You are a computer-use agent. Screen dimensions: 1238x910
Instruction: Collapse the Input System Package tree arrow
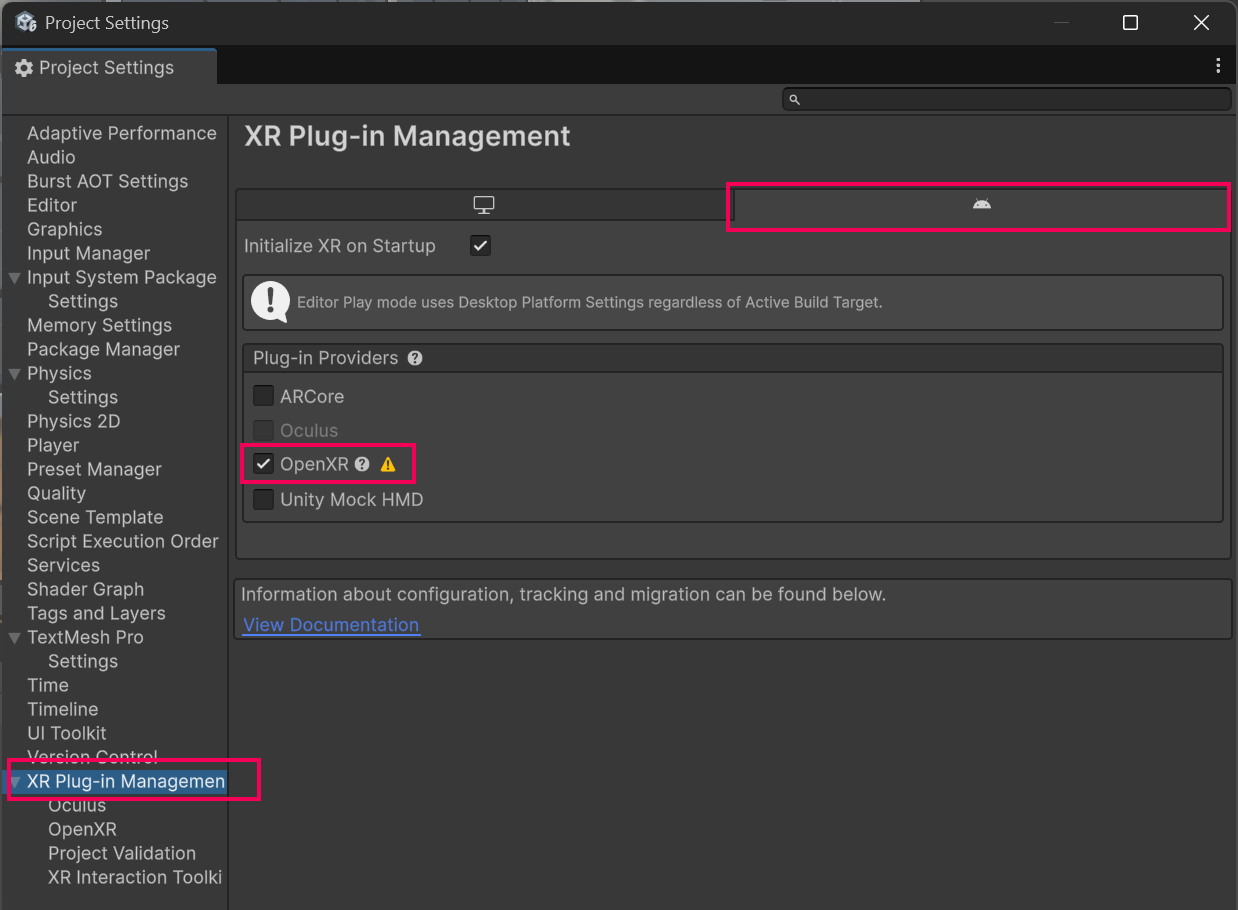coord(15,278)
